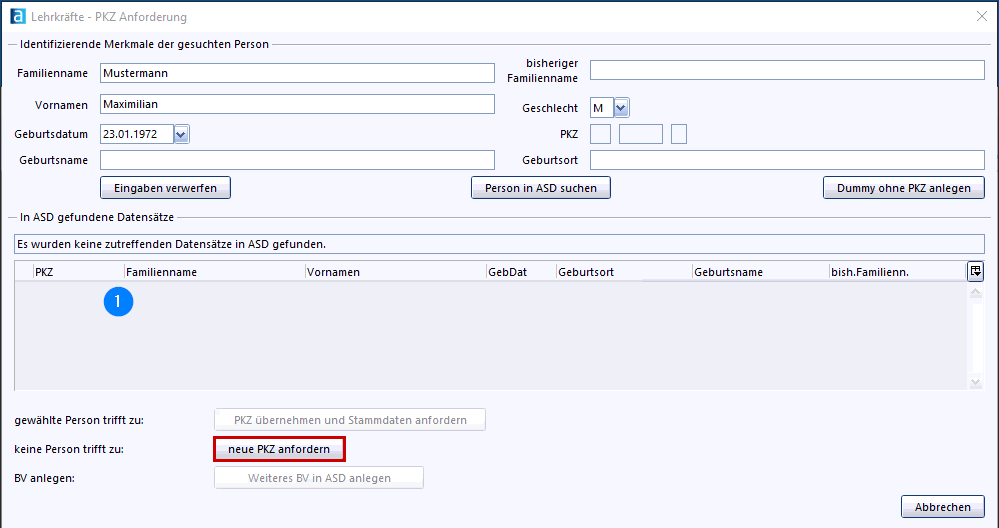Click the column chooser icon in table header

(975, 271)
